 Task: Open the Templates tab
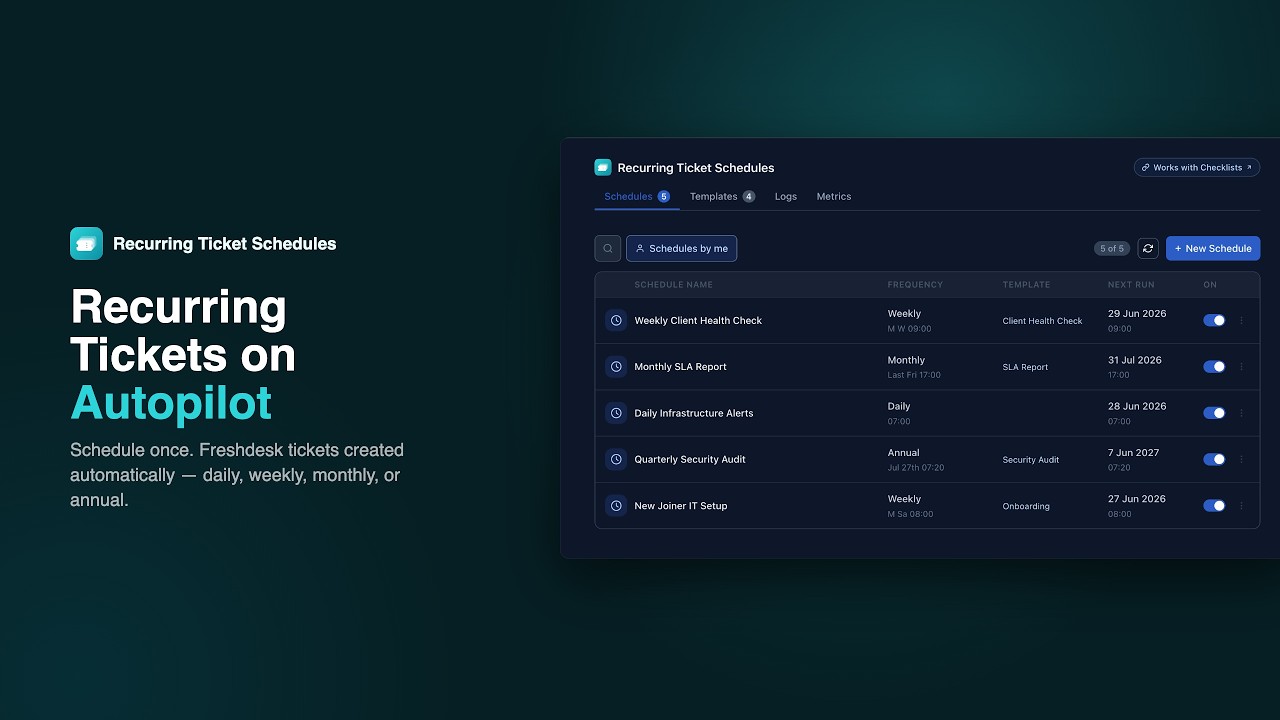tap(722, 196)
